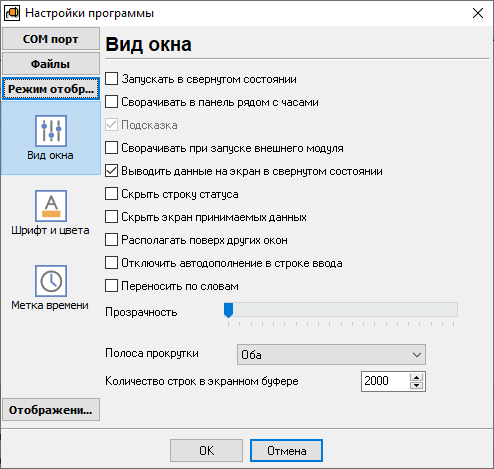The image size is (494, 469).
Task: Enable Располагать поверх других окон
Action: [x=111, y=240]
